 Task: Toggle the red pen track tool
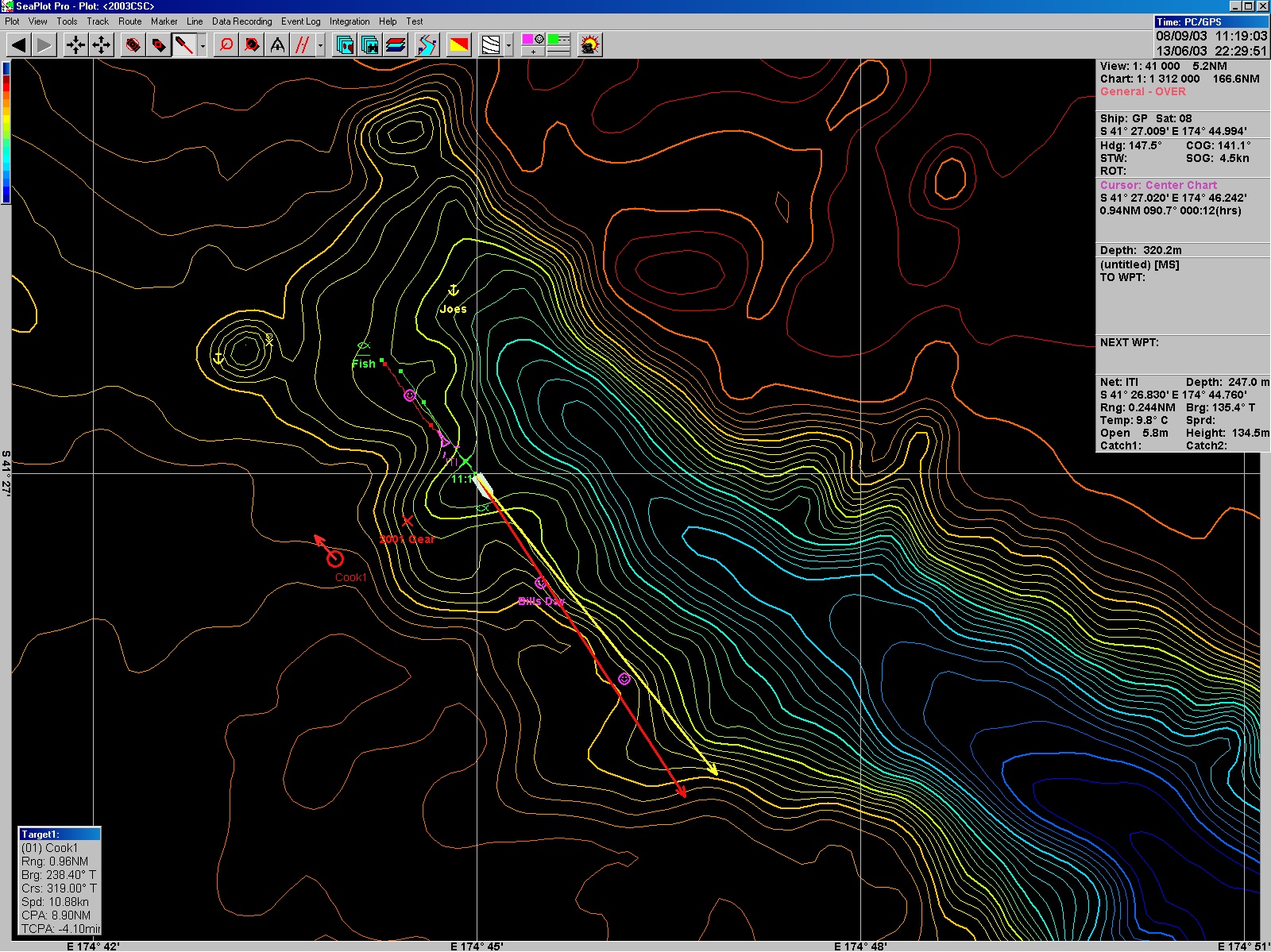[184, 45]
